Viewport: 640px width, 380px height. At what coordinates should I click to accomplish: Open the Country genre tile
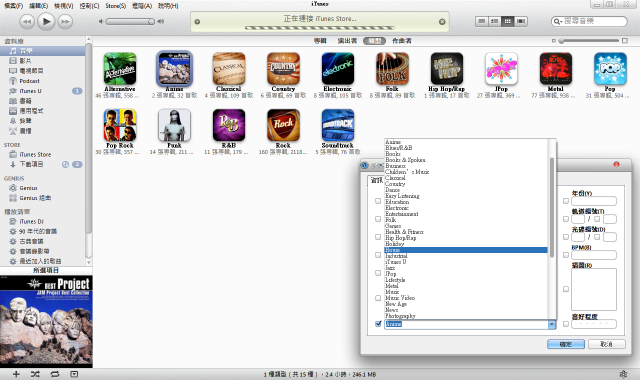[283, 69]
